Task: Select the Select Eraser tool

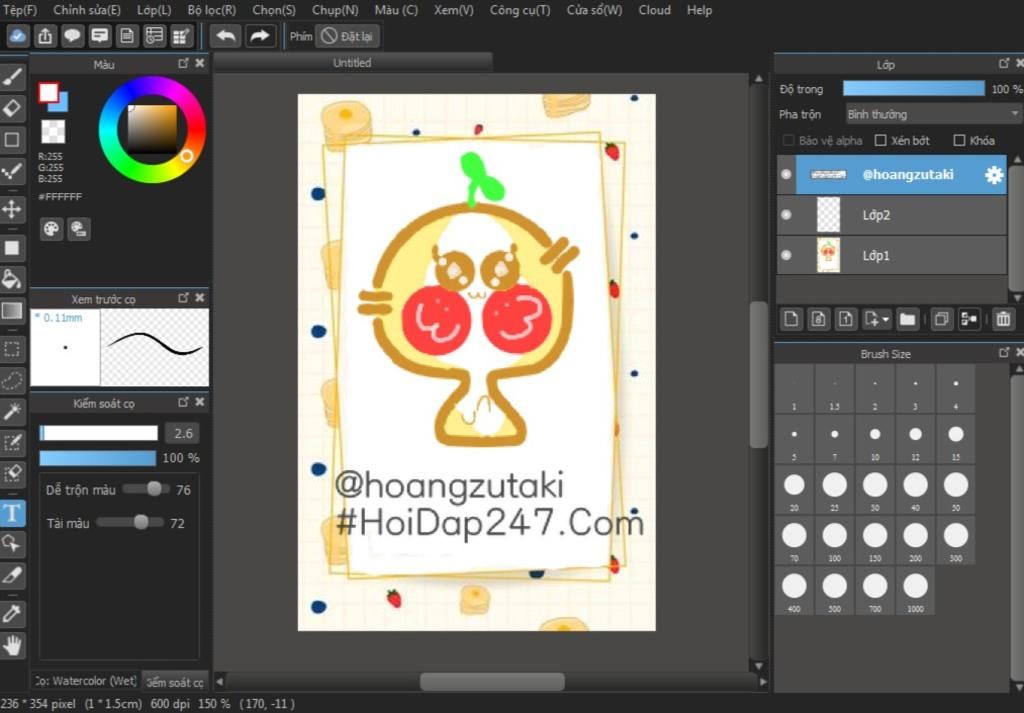Action: coord(12,474)
